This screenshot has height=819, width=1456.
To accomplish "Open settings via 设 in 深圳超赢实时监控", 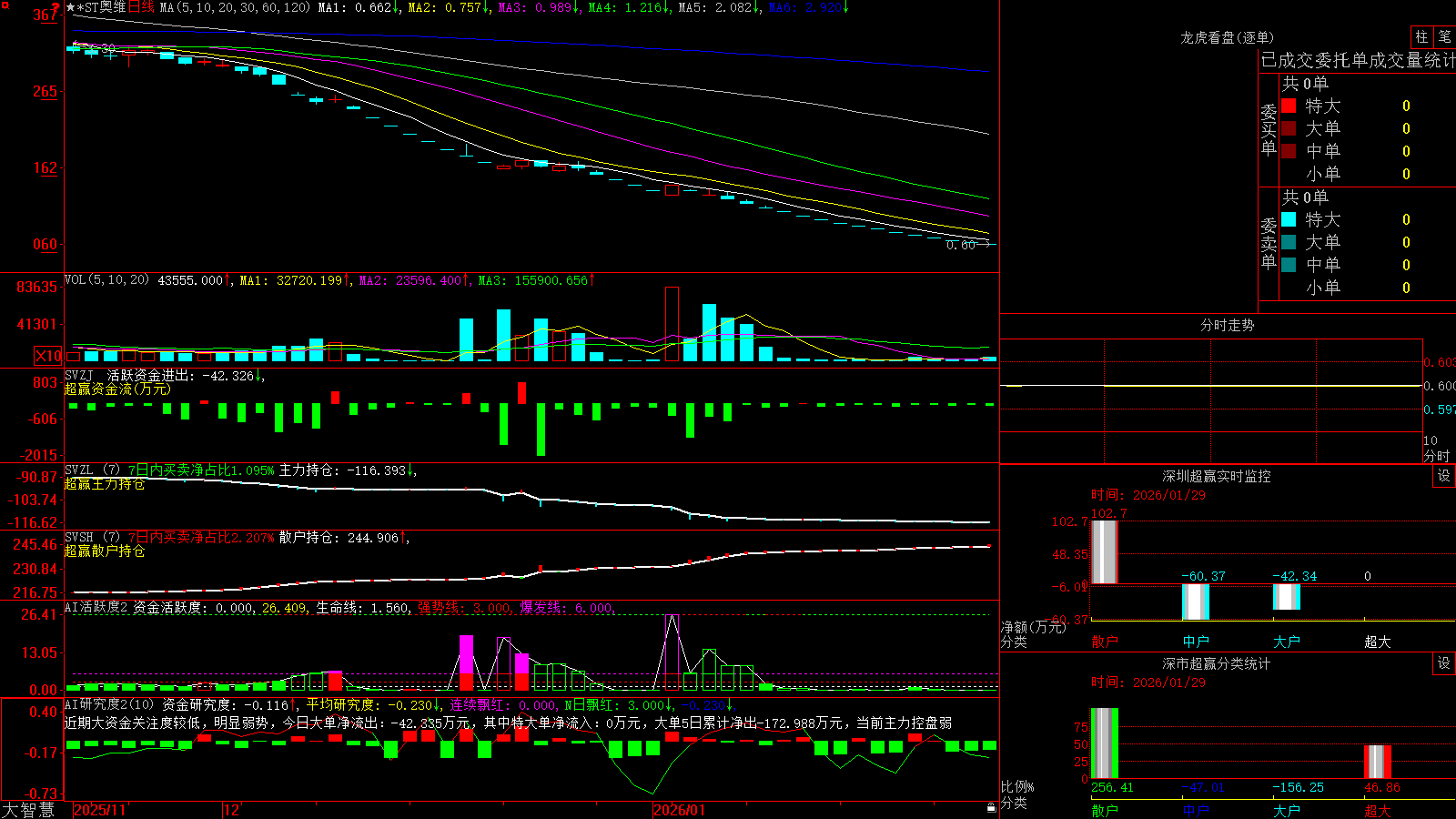I will [1444, 476].
